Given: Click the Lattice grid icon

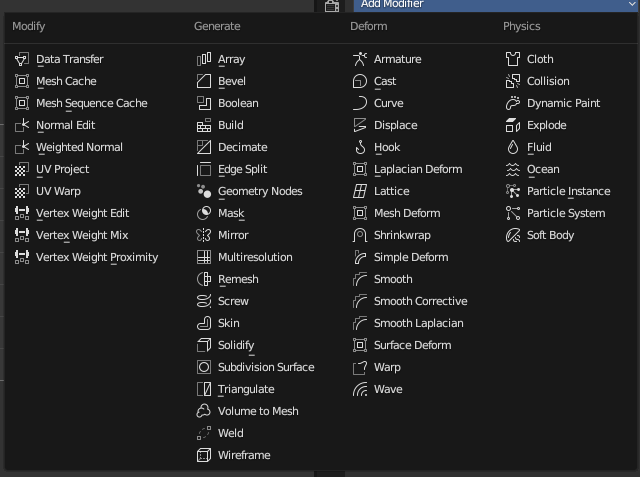Looking at the screenshot, I should coord(360,191).
